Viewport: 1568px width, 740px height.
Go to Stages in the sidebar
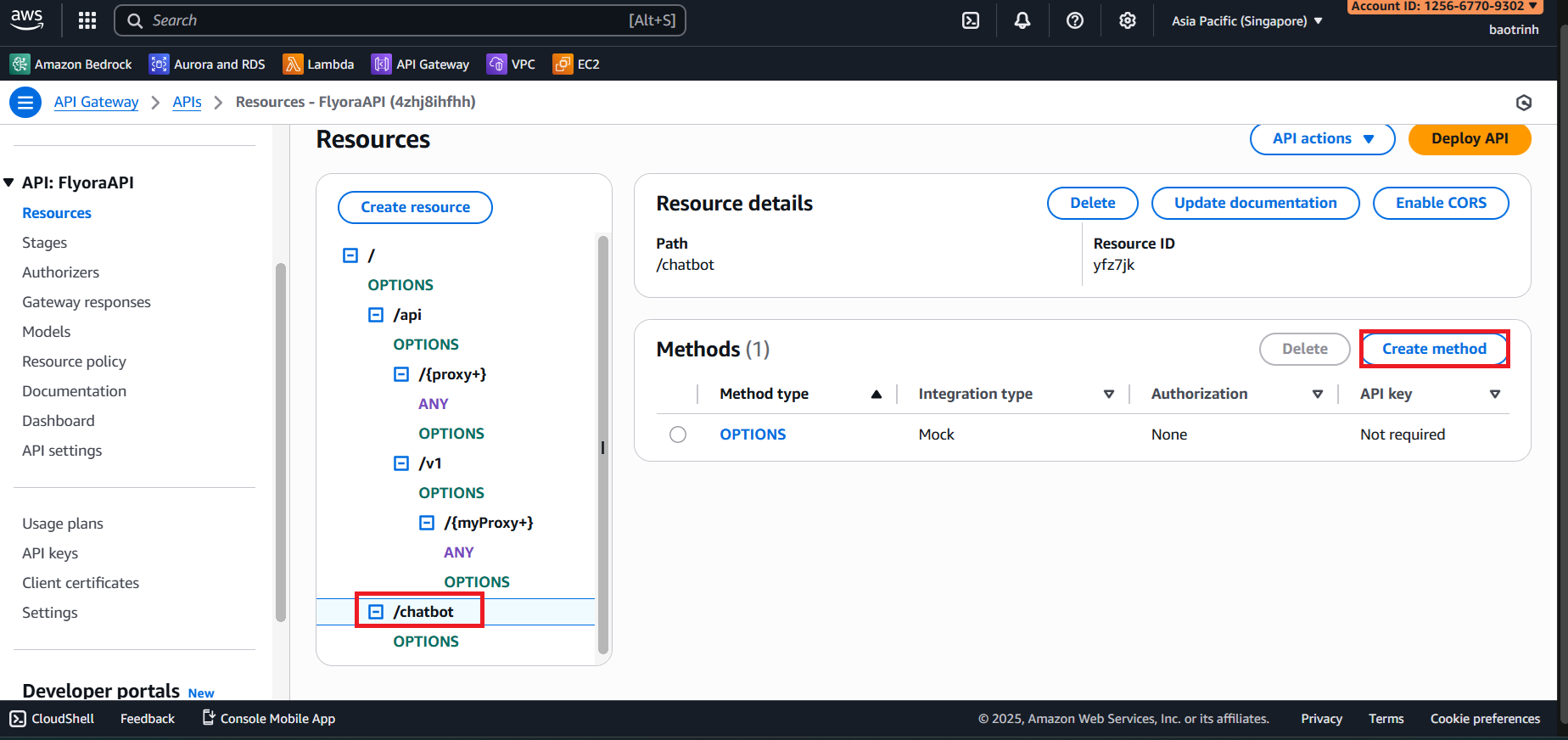(44, 243)
